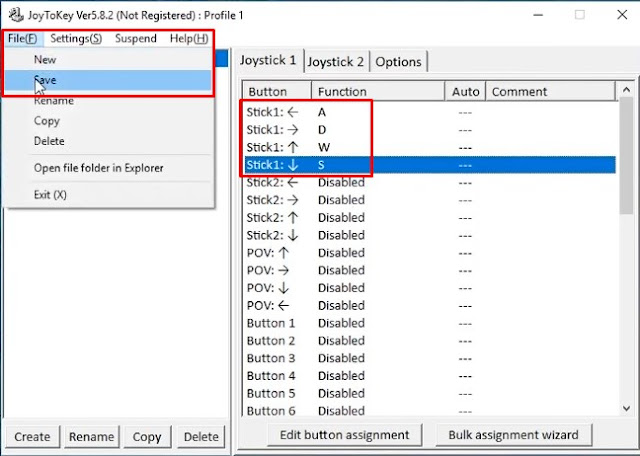Viewport: 640px width, 456px height.
Task: Select the POV up arrow row
Action: pos(430,253)
